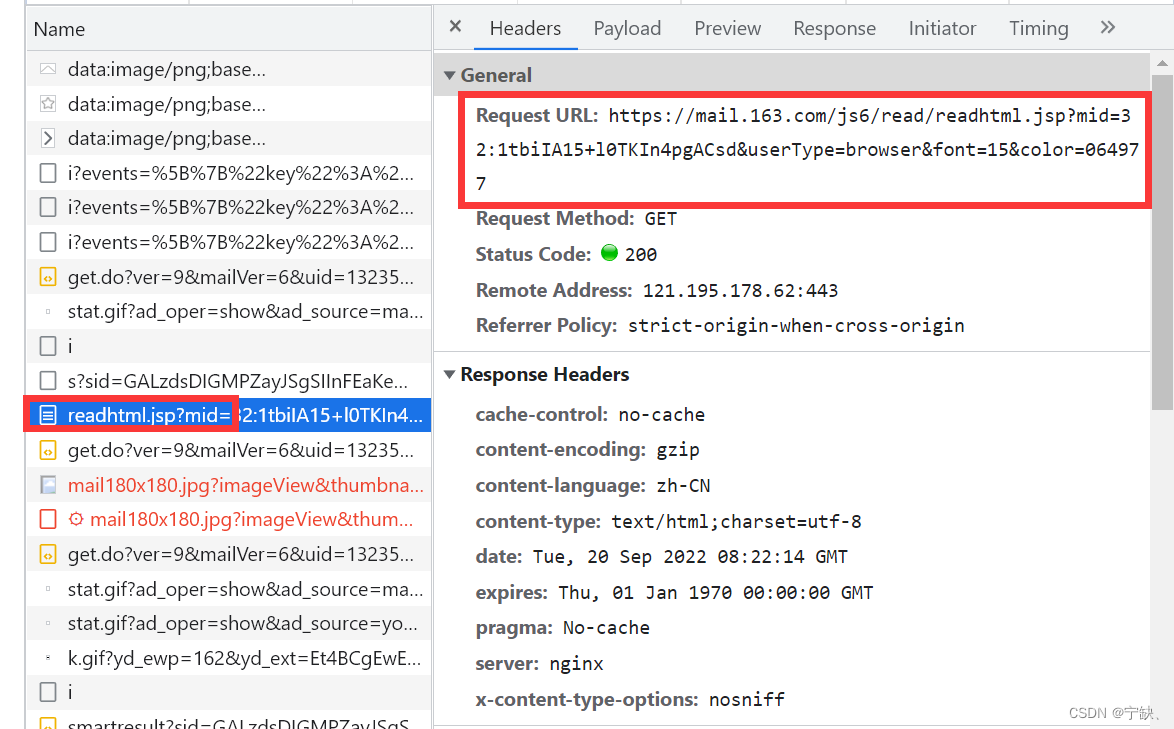
Task: Click the checkbox next to the s?sid request
Action: point(46,380)
